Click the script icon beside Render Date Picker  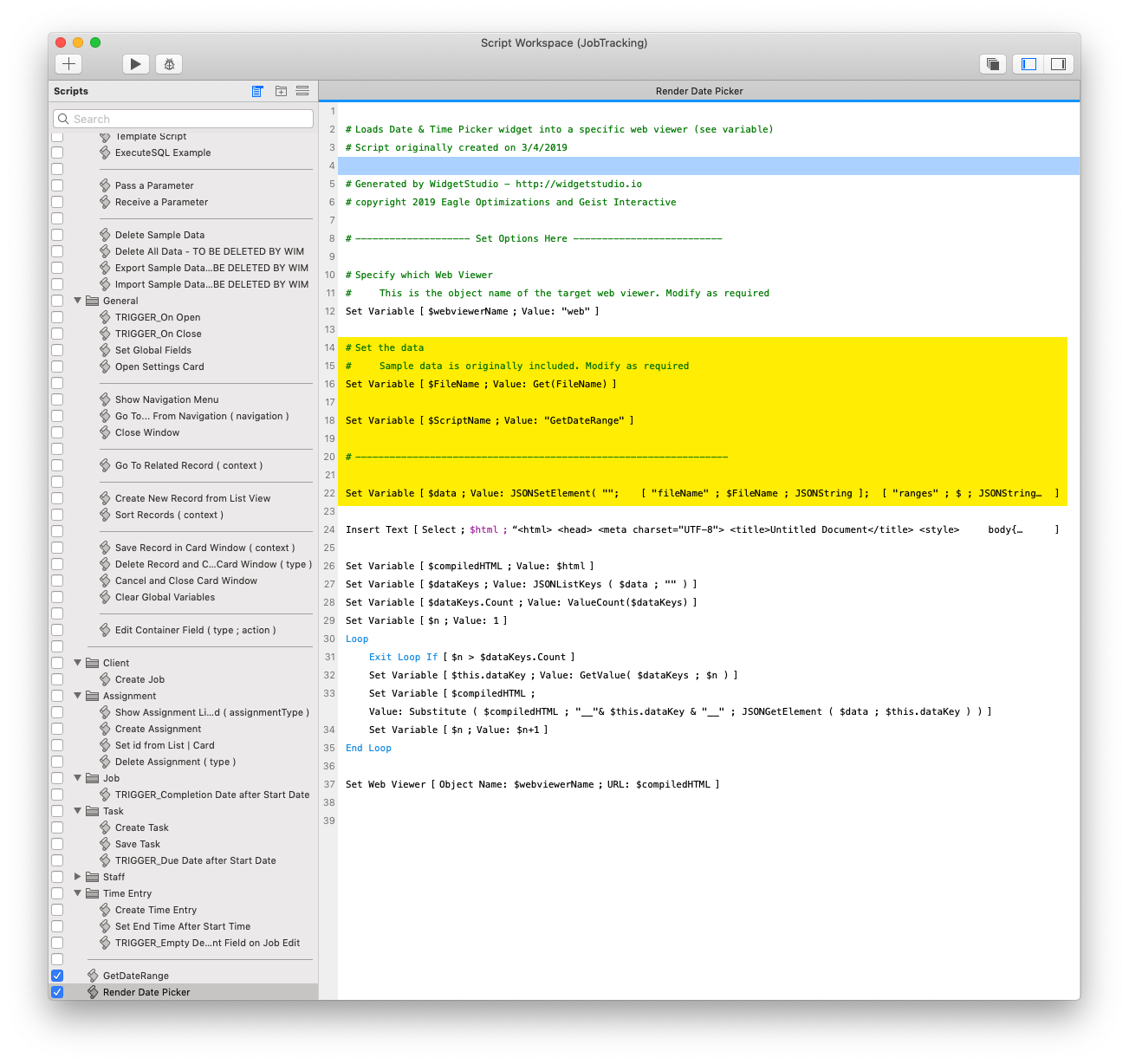[x=93, y=992]
